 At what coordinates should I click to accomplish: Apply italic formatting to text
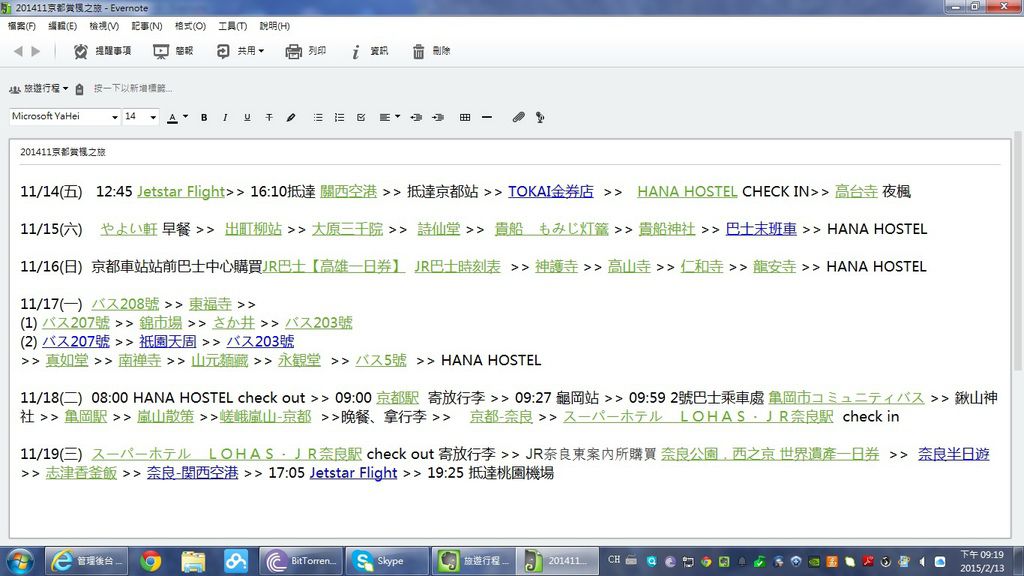[225, 117]
